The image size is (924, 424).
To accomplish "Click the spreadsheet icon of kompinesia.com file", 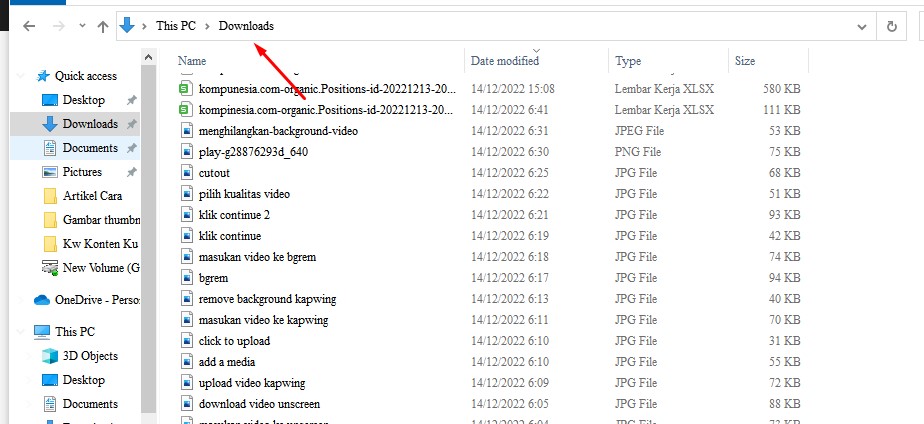I will tap(186, 110).
